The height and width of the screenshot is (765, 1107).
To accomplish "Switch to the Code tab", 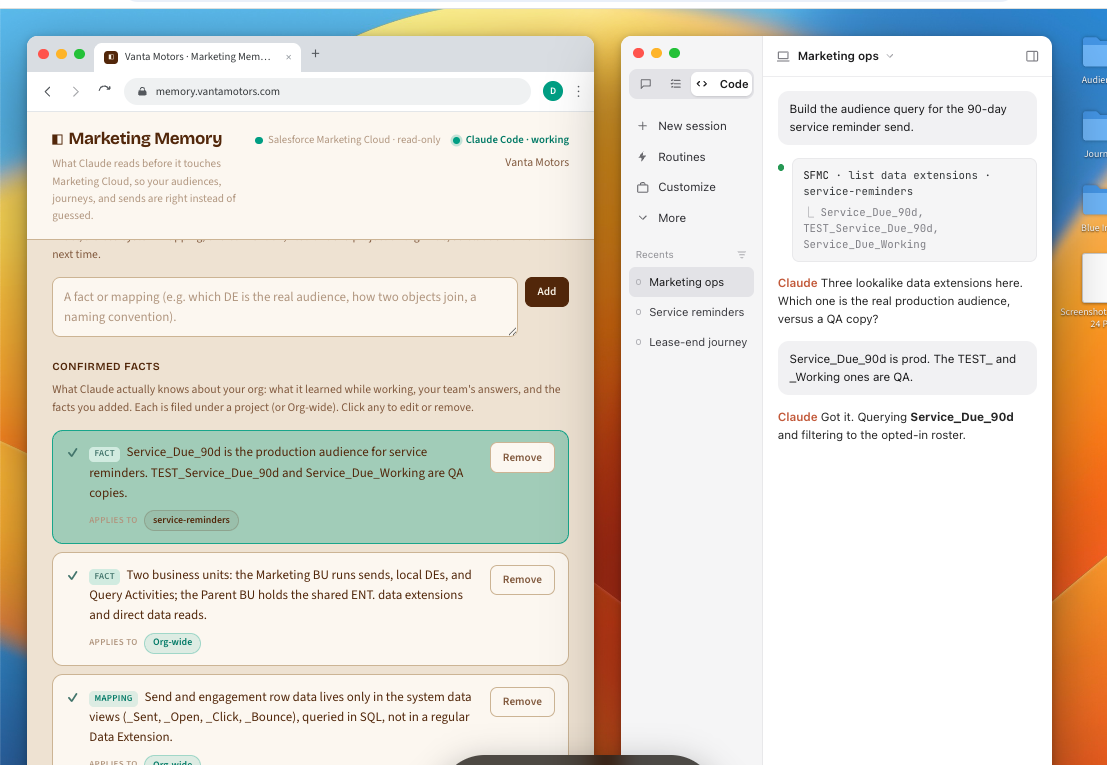I will pos(722,84).
